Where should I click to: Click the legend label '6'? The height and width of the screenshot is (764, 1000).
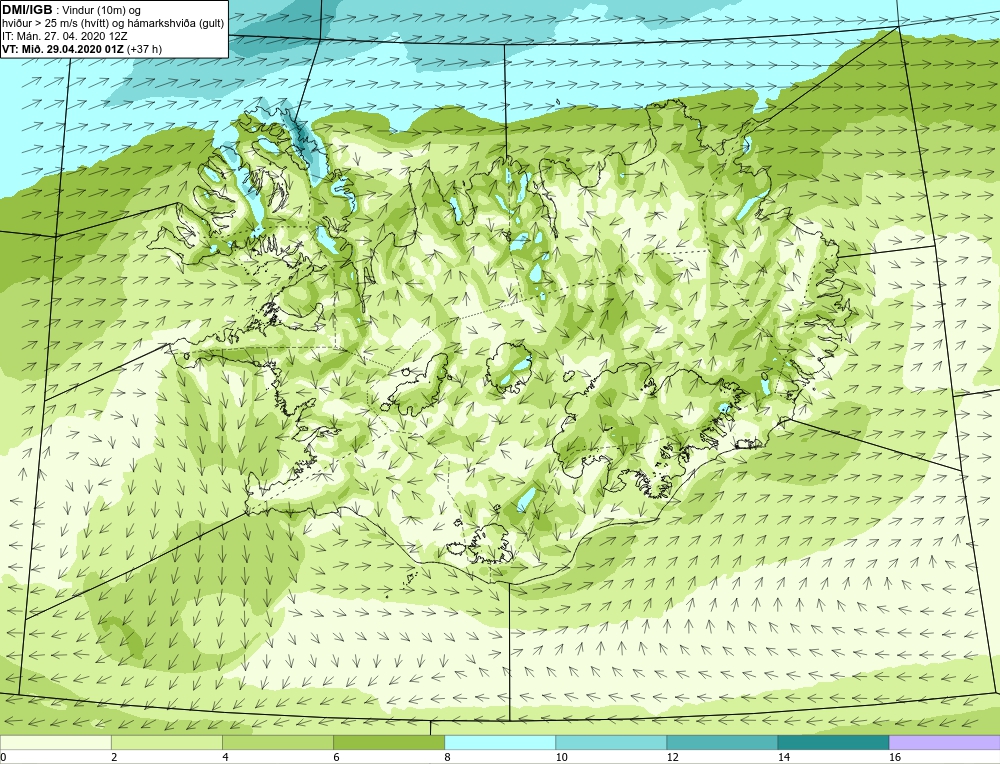336,757
